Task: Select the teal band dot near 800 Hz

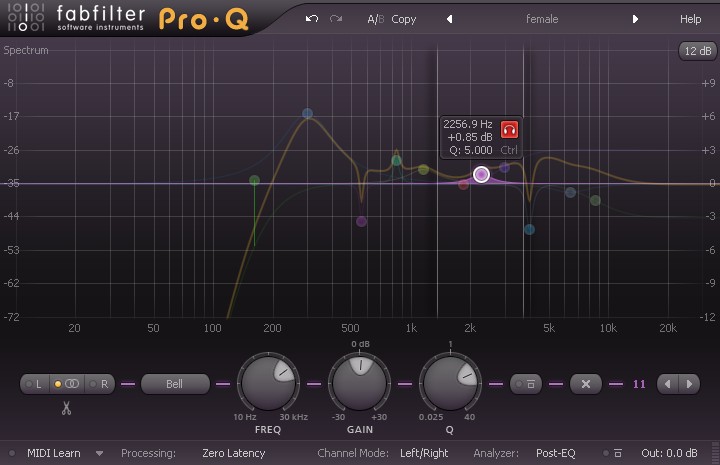Action: point(396,161)
